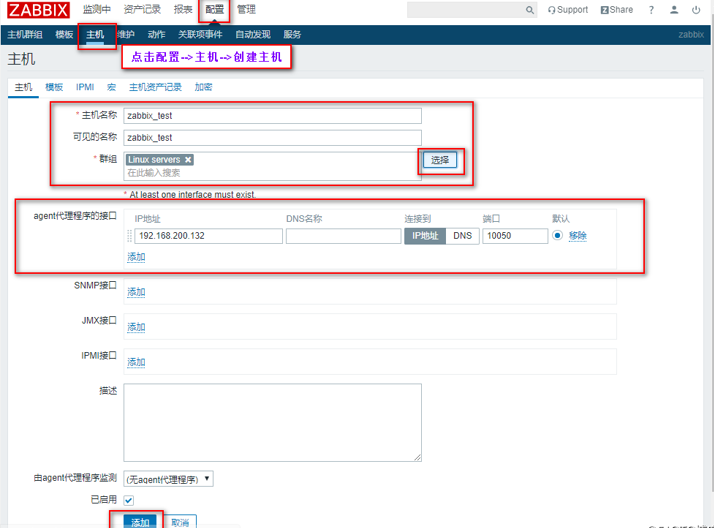Click 添加 for JMX接口
The image size is (714, 528).
tap(136, 327)
